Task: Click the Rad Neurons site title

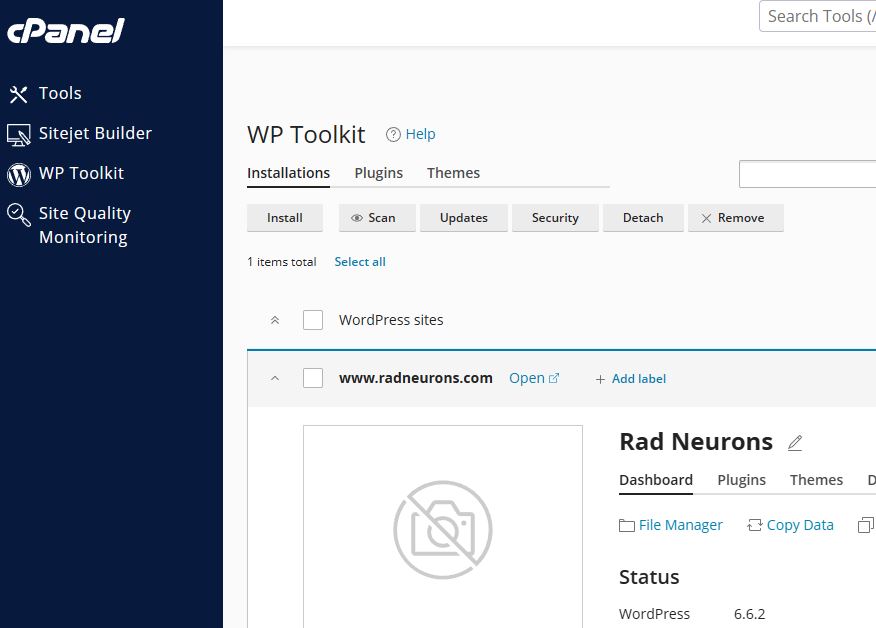Action: tap(696, 442)
